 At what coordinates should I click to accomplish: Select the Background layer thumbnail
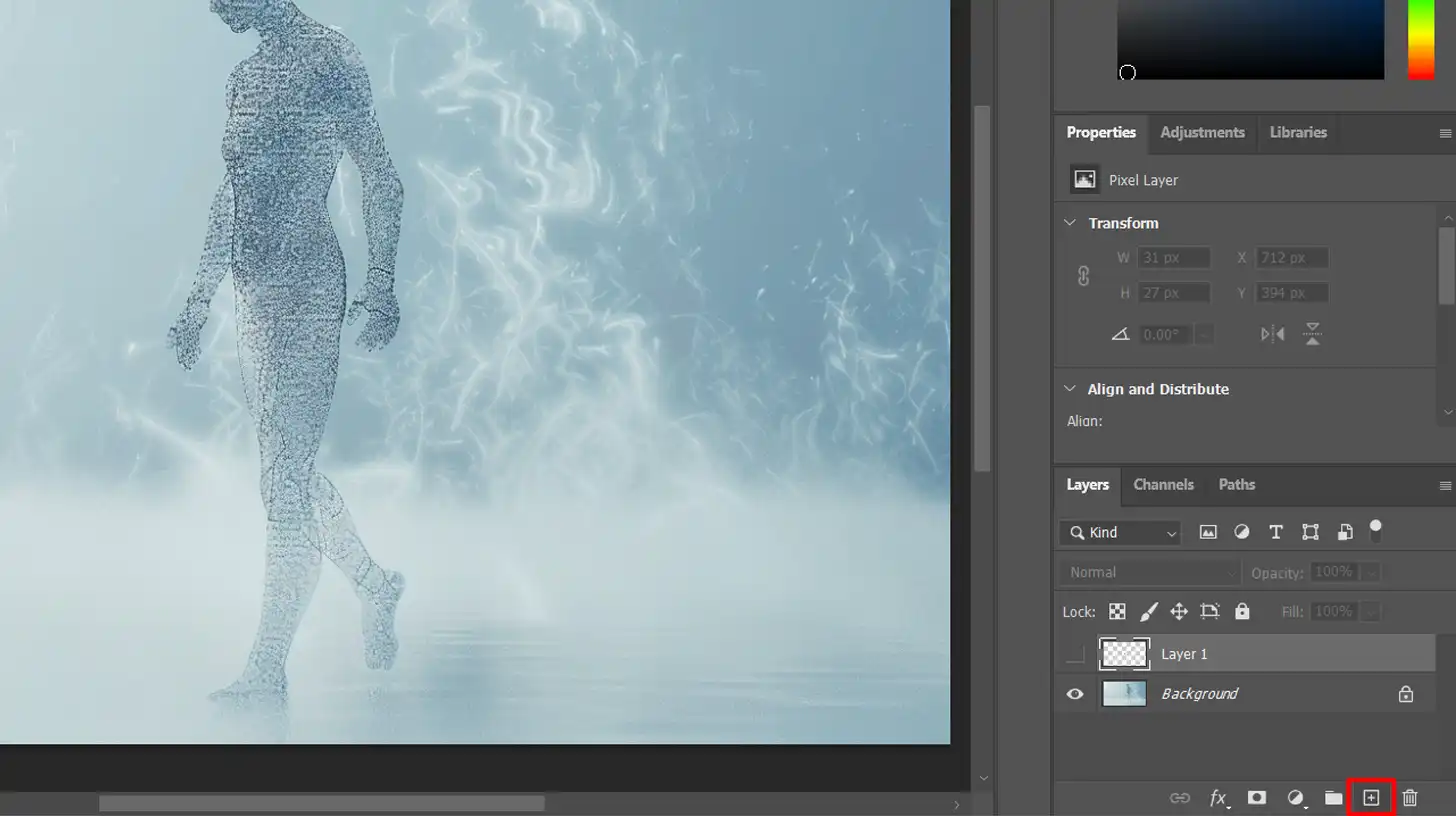click(x=1124, y=694)
